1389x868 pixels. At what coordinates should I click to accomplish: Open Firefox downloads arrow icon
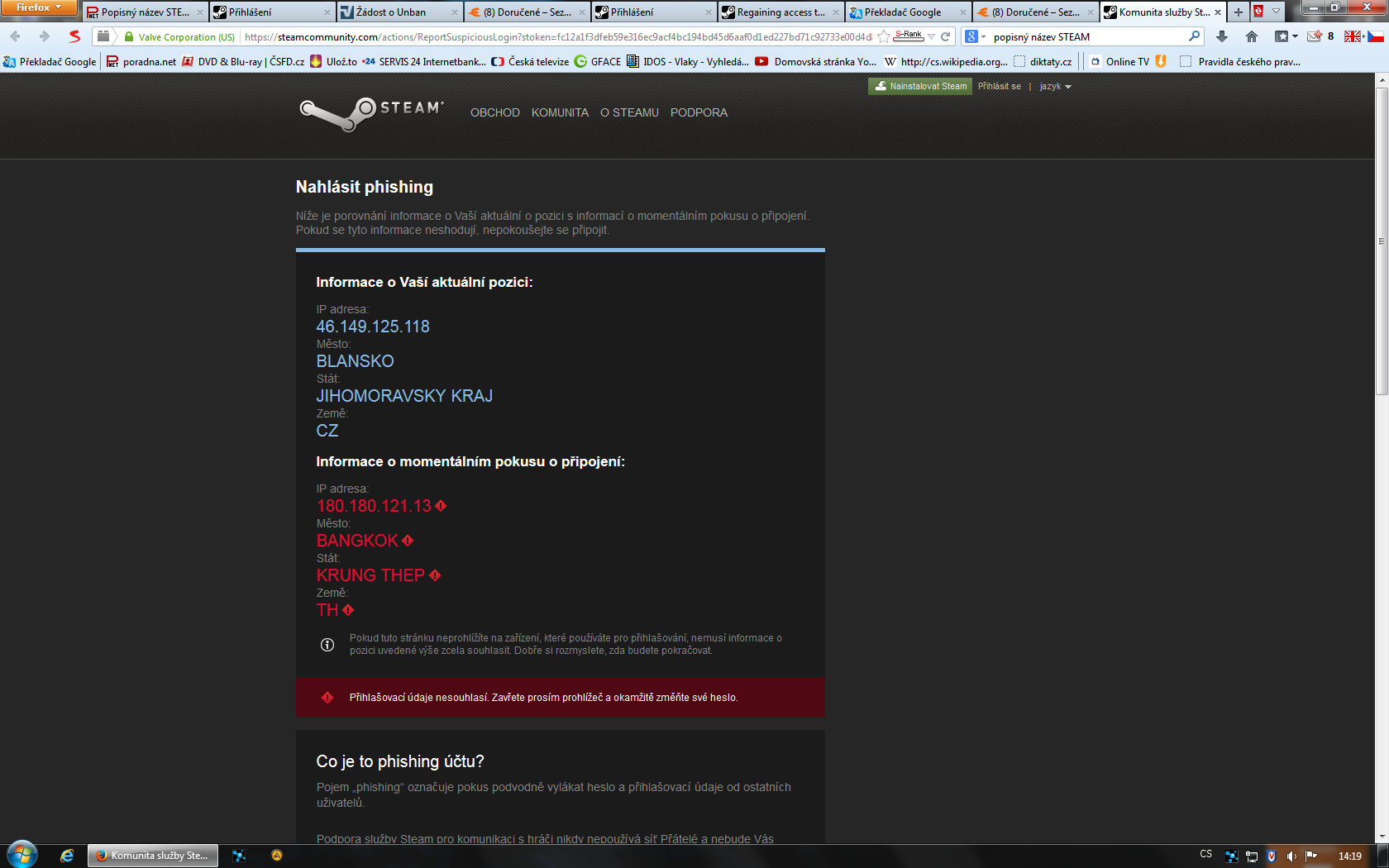click(1222, 36)
